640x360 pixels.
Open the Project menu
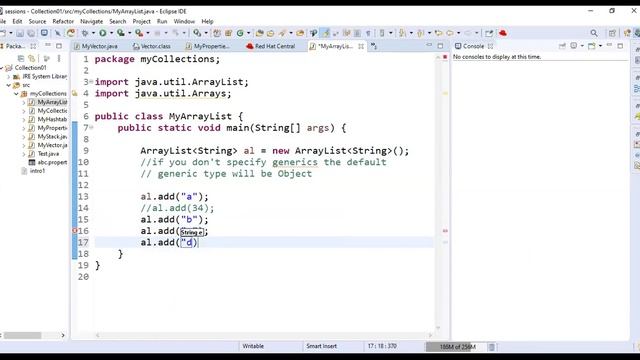142,21
